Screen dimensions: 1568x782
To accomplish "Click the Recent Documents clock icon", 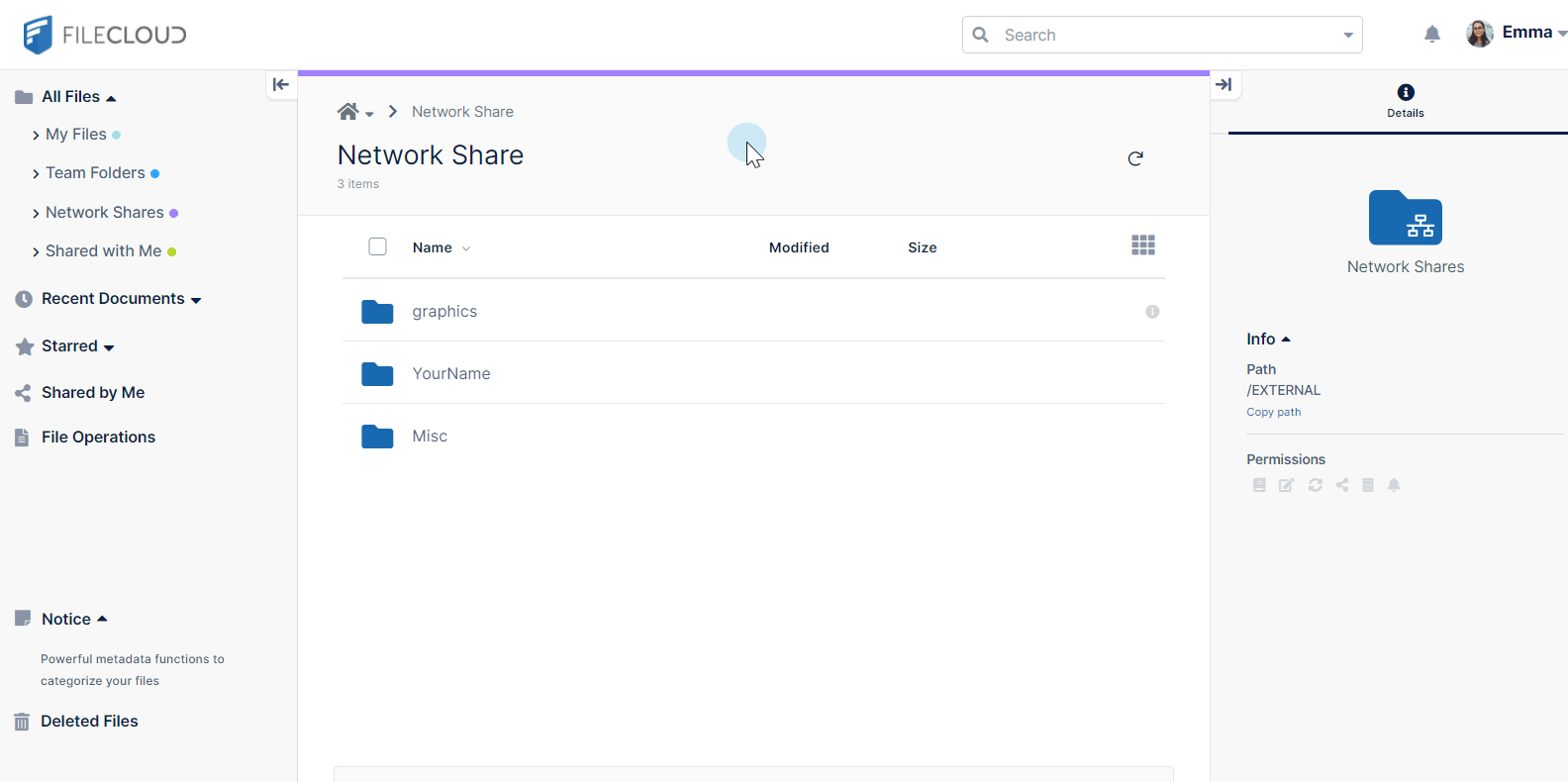I will pos(24,299).
